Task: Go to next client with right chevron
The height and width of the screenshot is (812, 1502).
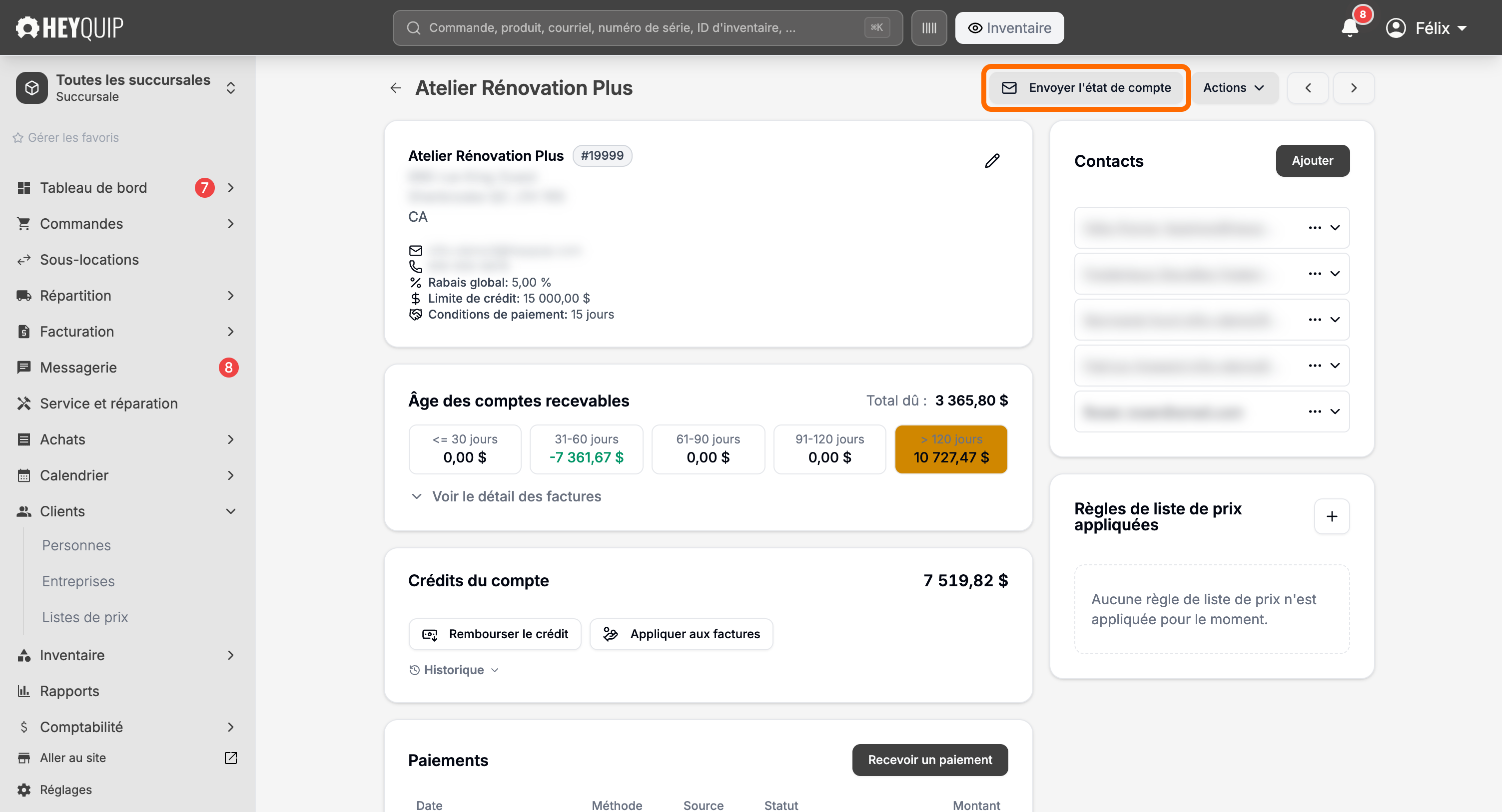Action: 1354,88
